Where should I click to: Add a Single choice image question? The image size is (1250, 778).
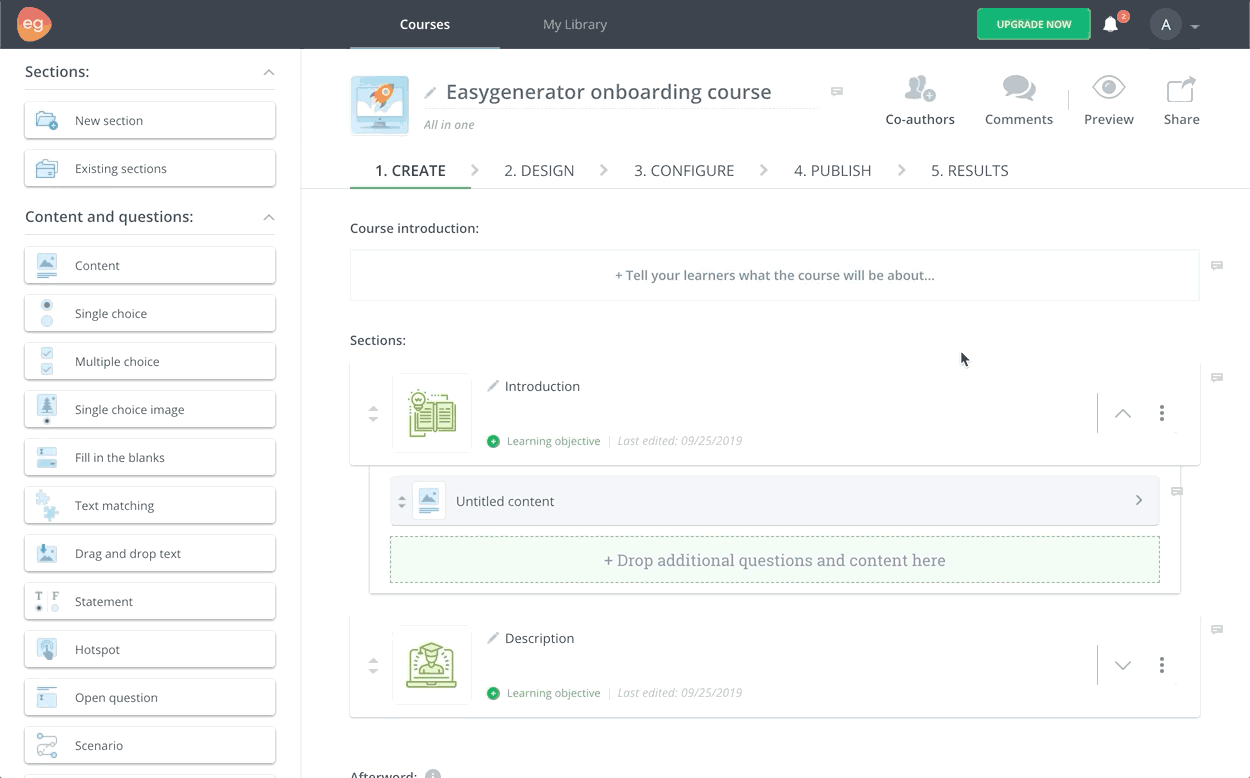[150, 409]
